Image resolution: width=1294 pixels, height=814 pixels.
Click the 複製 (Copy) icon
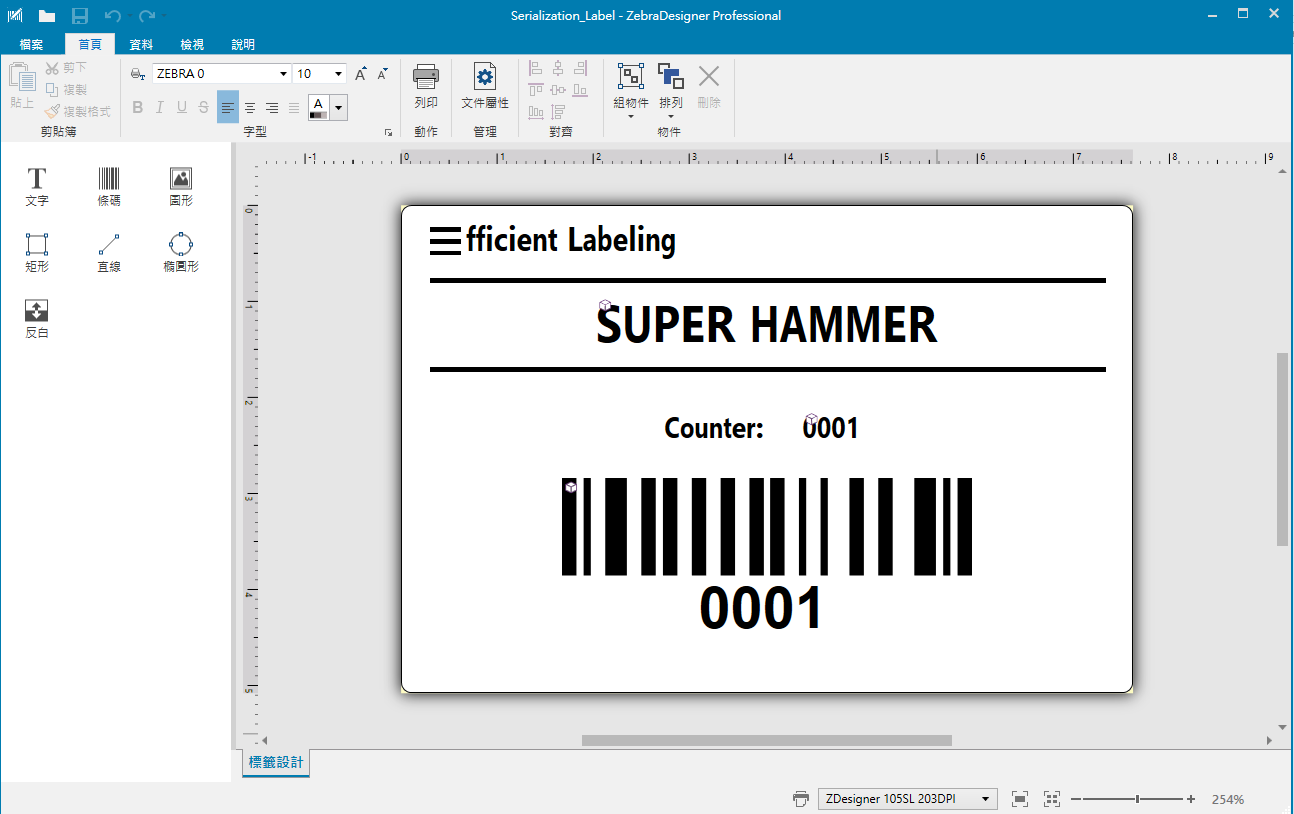point(66,90)
